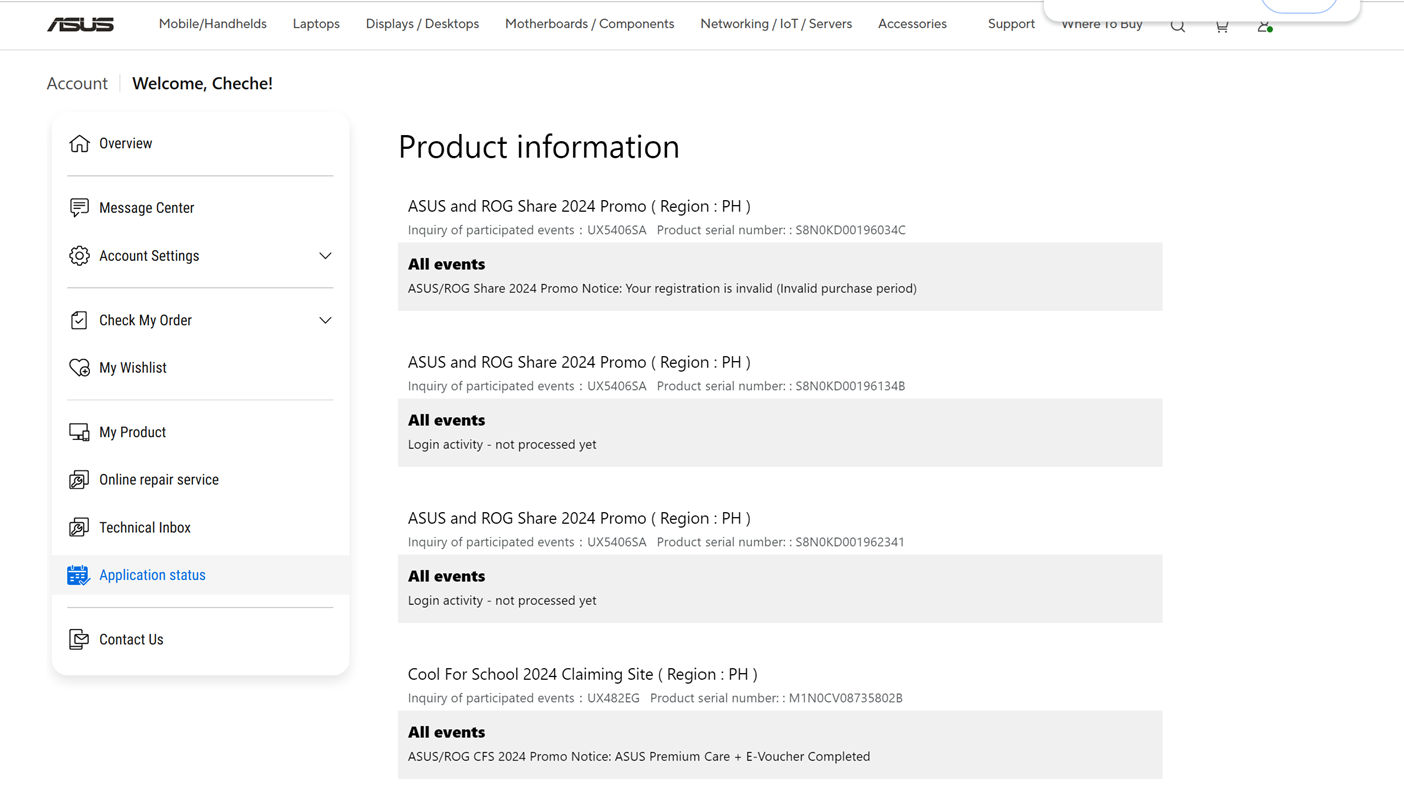Click the Technical Inbox icon
1404x790 pixels.
tap(79, 527)
